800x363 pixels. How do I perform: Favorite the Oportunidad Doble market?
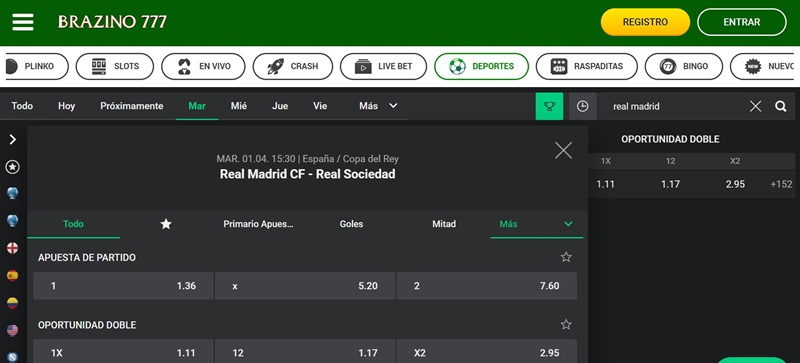click(x=566, y=325)
